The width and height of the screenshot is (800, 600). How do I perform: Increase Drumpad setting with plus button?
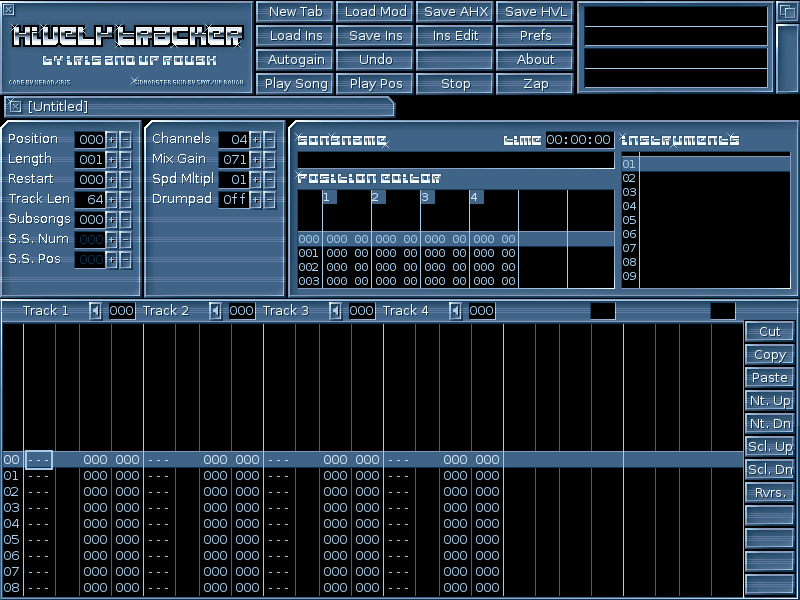tap(256, 199)
